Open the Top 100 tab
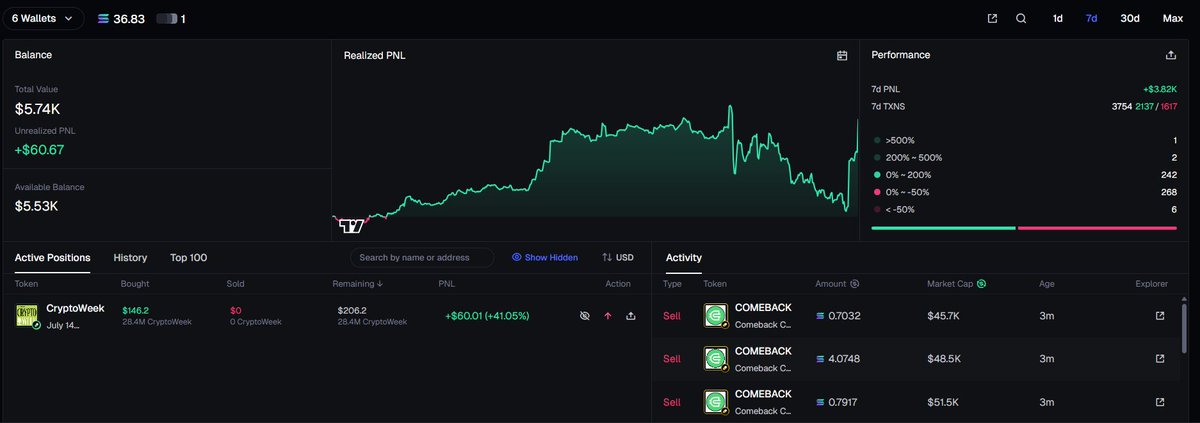 coord(188,257)
